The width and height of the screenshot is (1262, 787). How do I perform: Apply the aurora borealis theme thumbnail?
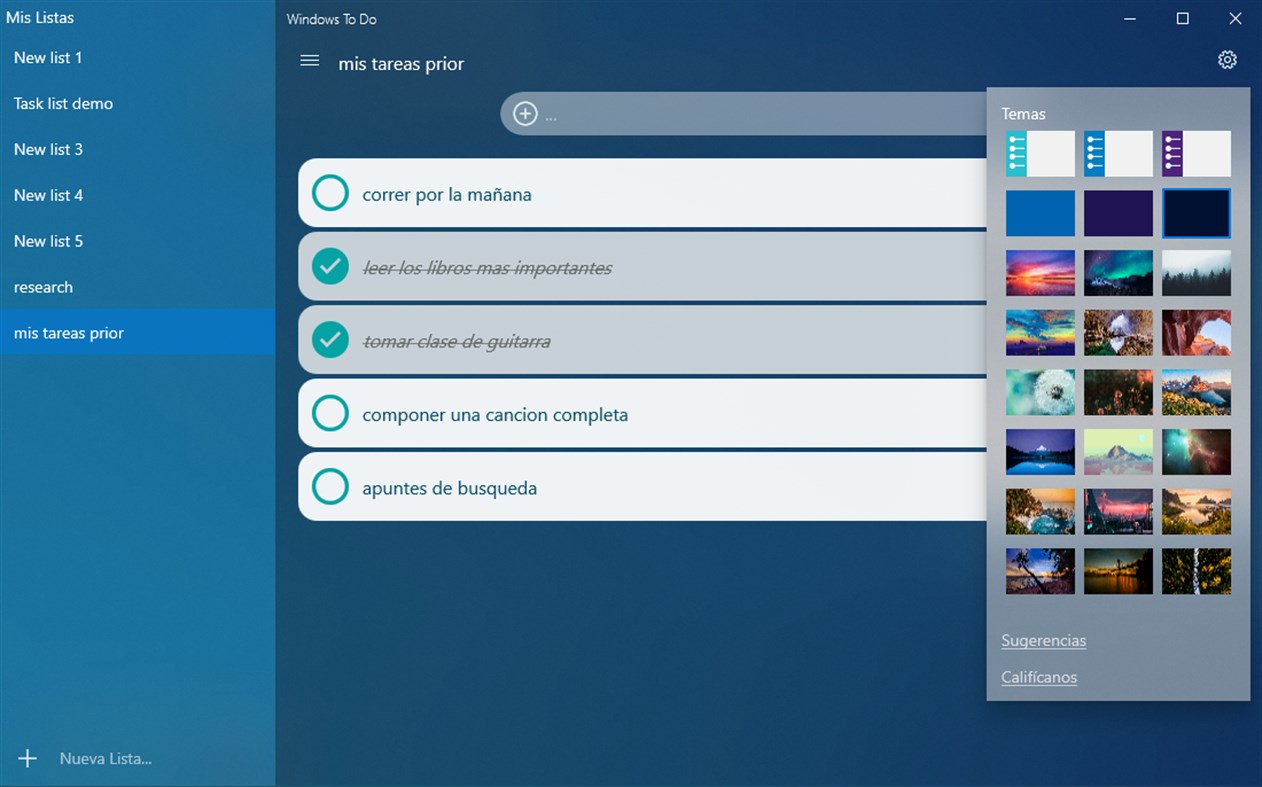(x=1118, y=273)
